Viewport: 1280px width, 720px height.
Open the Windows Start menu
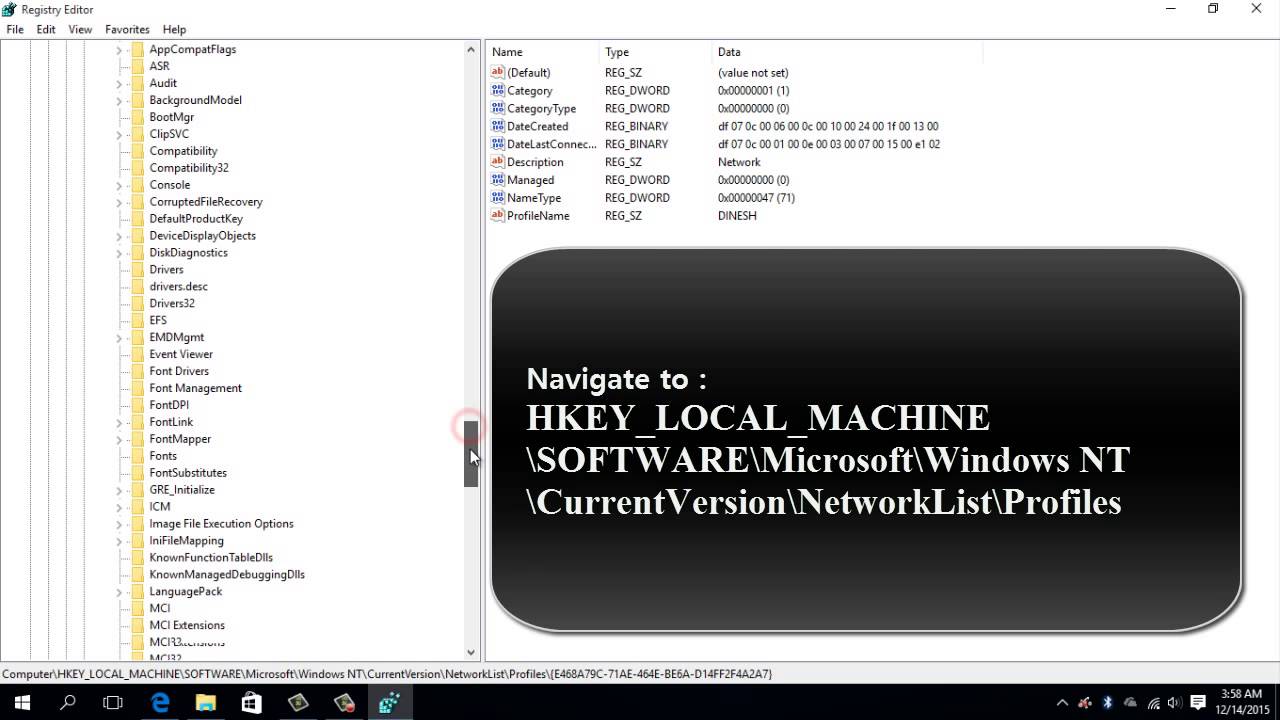(22, 703)
